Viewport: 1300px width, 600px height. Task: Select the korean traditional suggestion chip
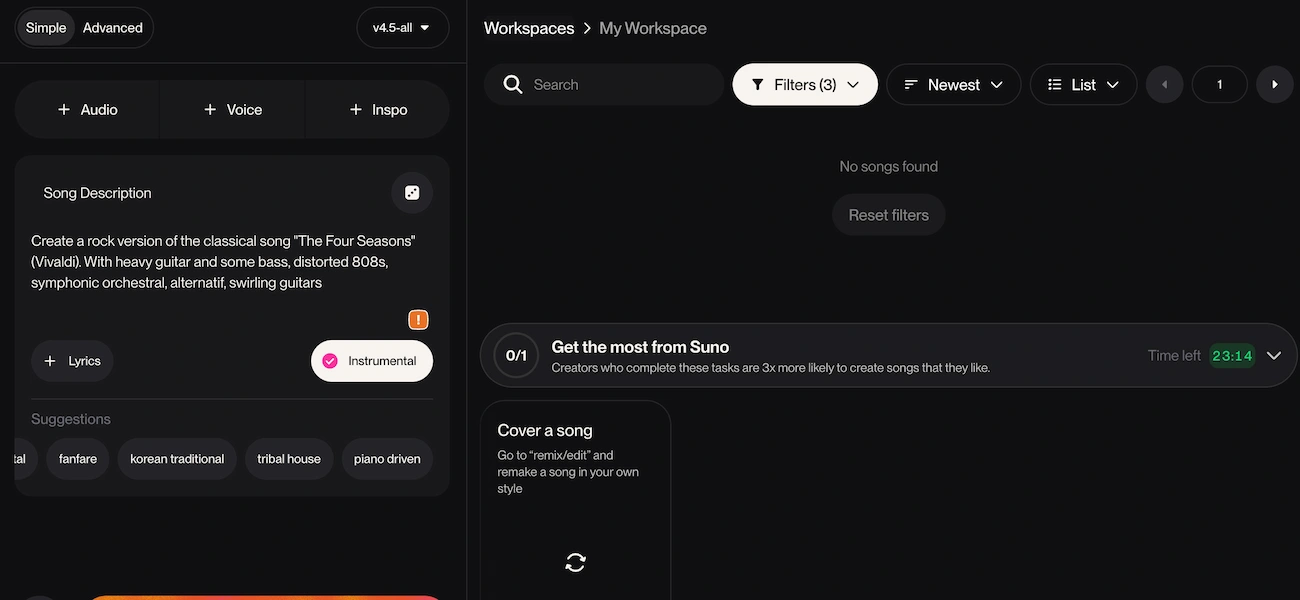click(177, 459)
